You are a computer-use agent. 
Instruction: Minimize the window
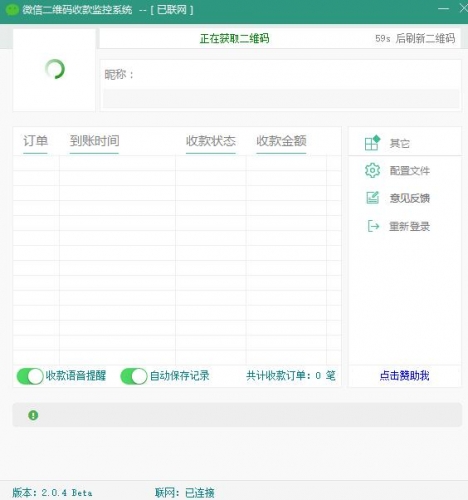point(443,8)
